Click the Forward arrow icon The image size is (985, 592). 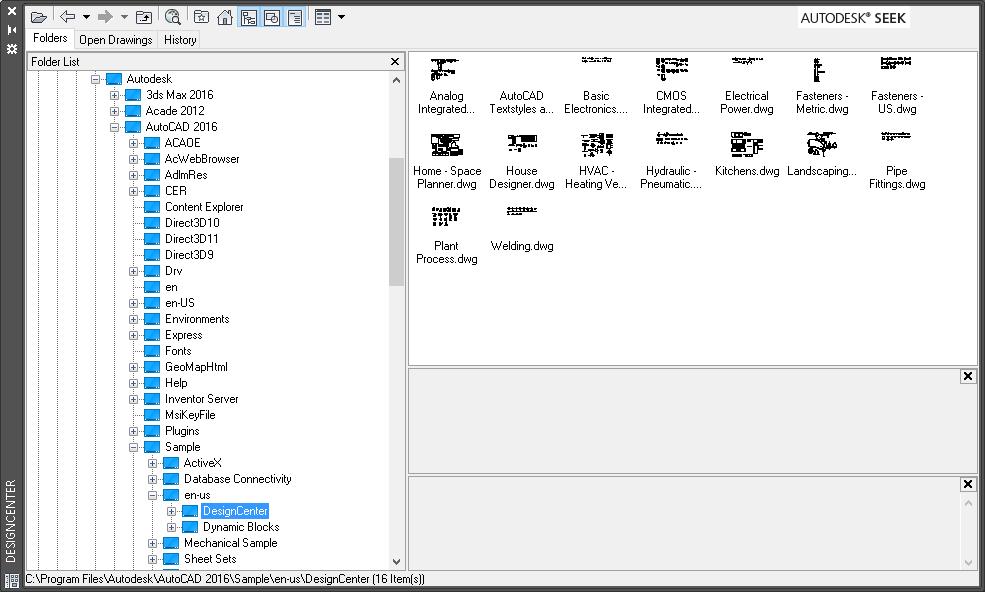click(x=105, y=17)
